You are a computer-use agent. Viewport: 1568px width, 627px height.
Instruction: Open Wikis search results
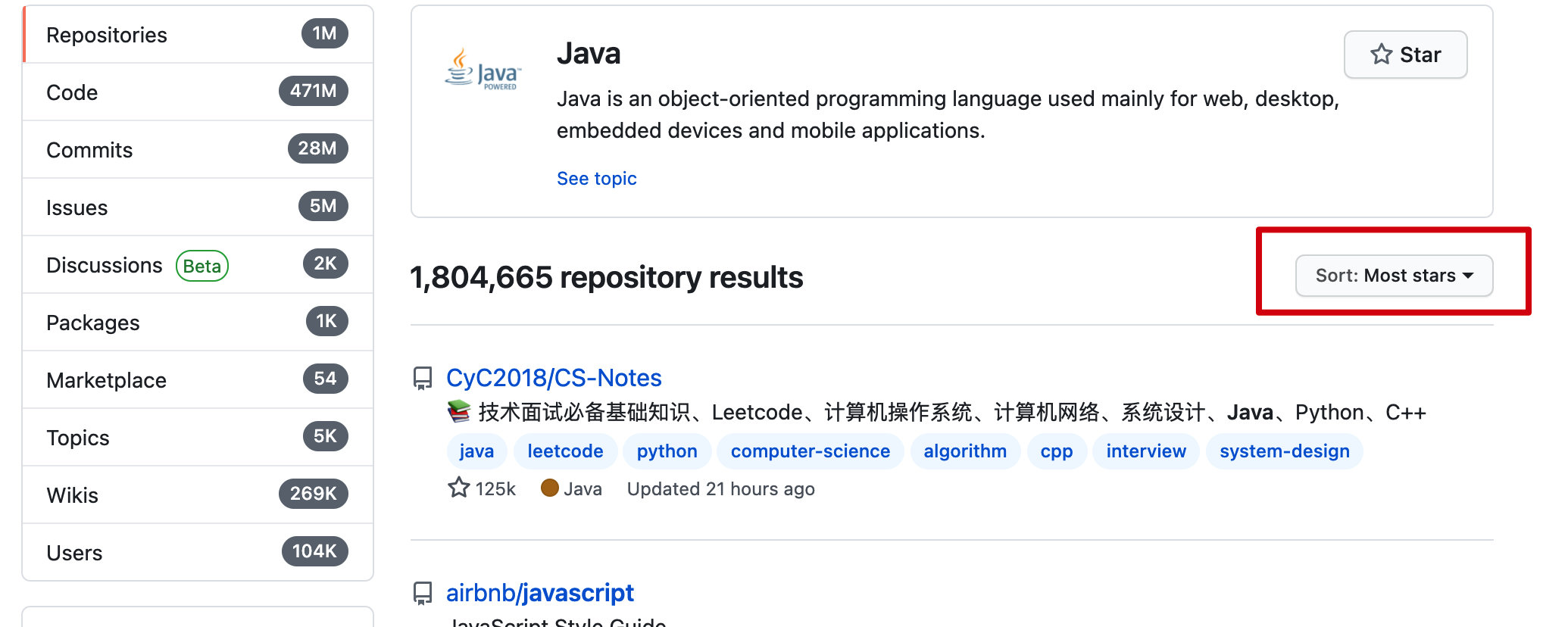(73, 495)
